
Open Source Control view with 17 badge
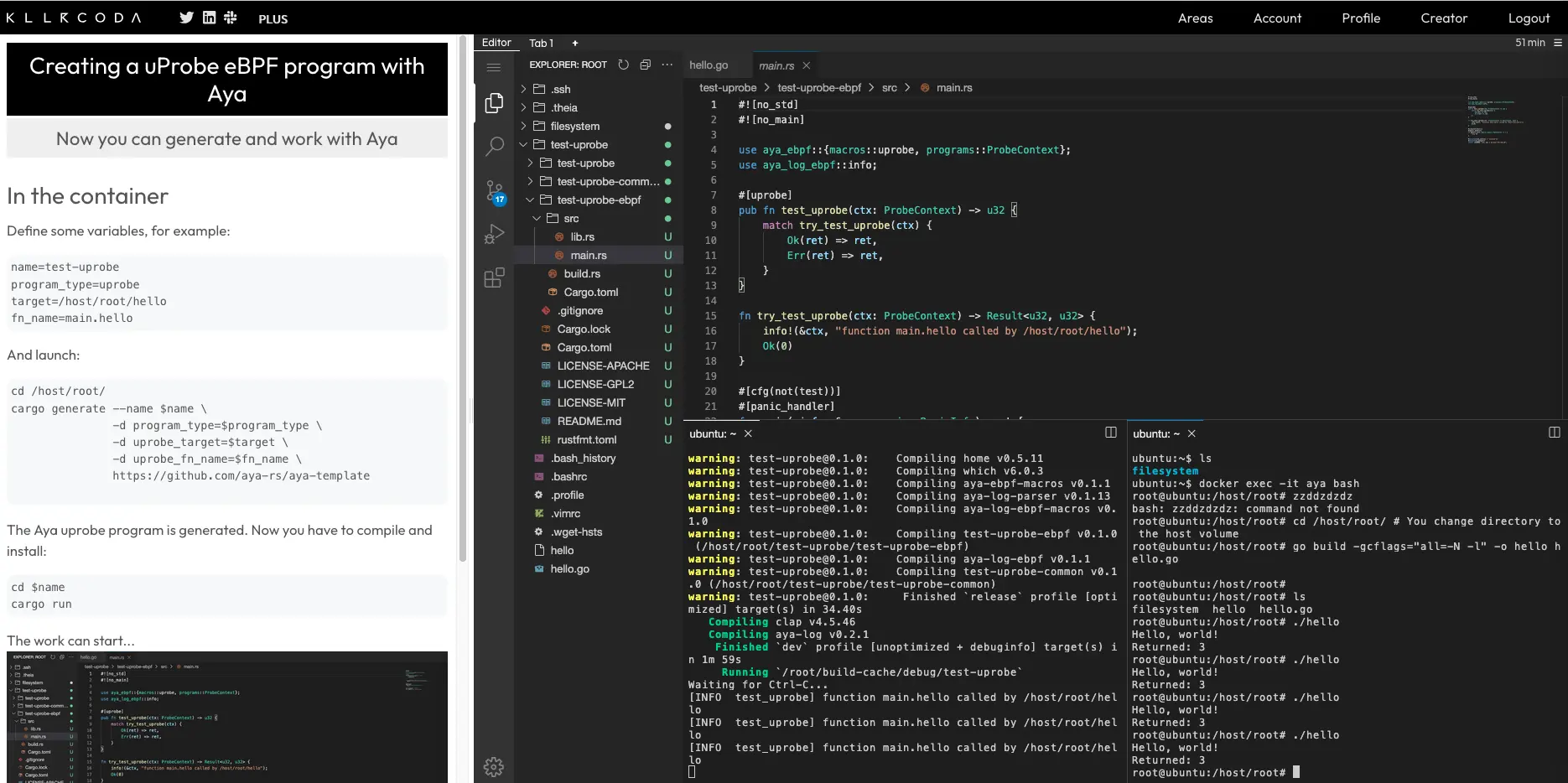pyautogui.click(x=495, y=193)
